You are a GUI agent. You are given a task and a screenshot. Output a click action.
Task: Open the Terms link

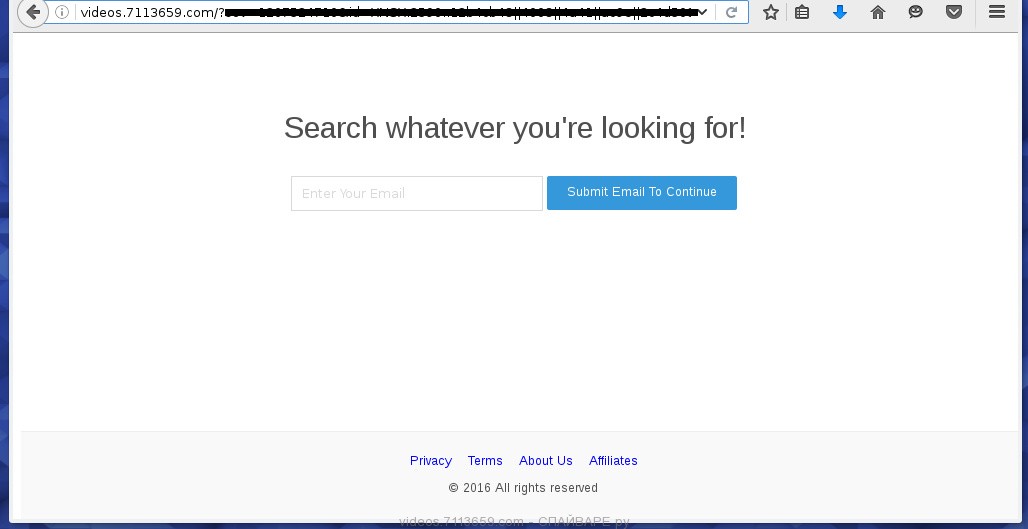pyautogui.click(x=485, y=461)
